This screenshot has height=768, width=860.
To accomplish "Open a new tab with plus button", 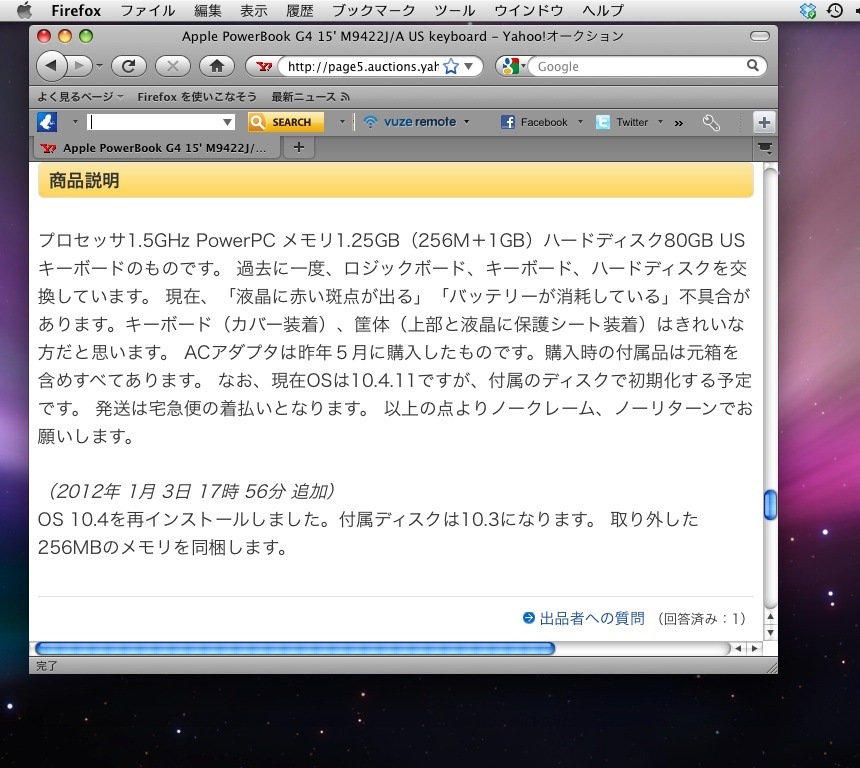I will [x=298, y=148].
